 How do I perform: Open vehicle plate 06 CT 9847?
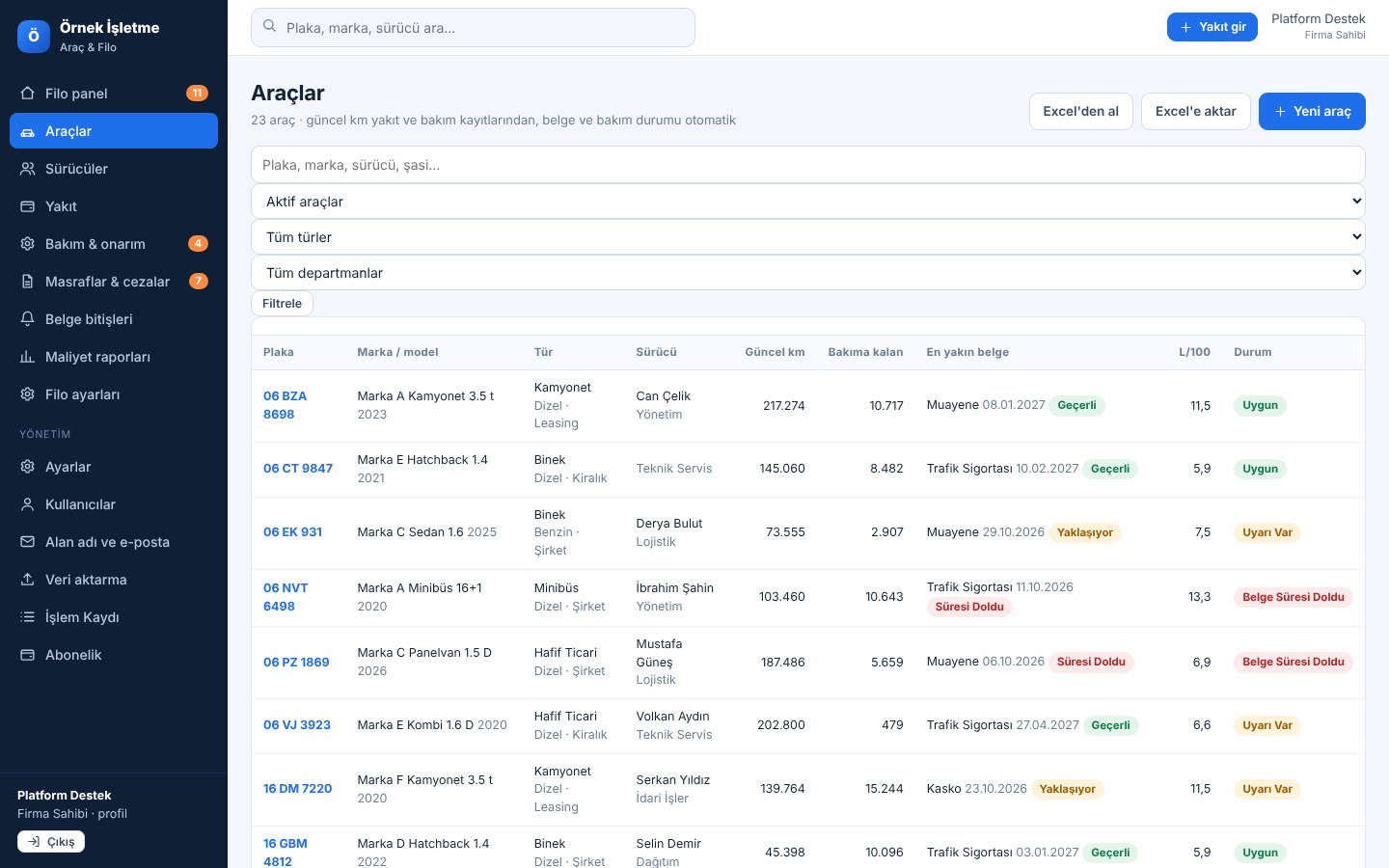[298, 469]
